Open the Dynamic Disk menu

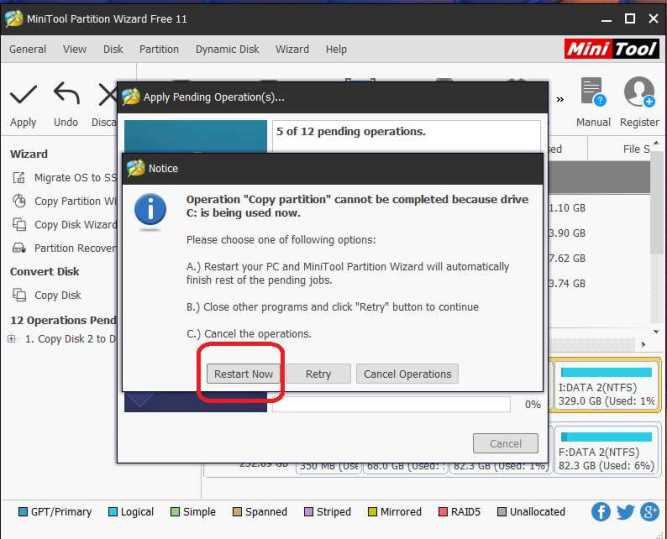click(x=227, y=49)
